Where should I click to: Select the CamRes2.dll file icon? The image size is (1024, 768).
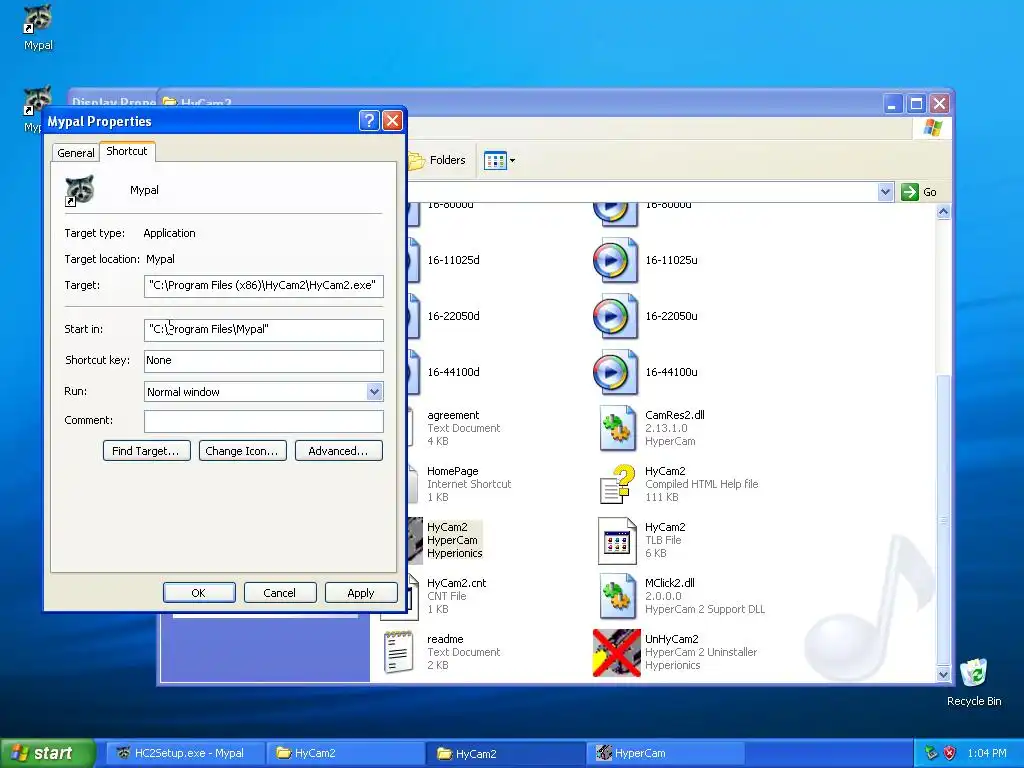coord(617,428)
